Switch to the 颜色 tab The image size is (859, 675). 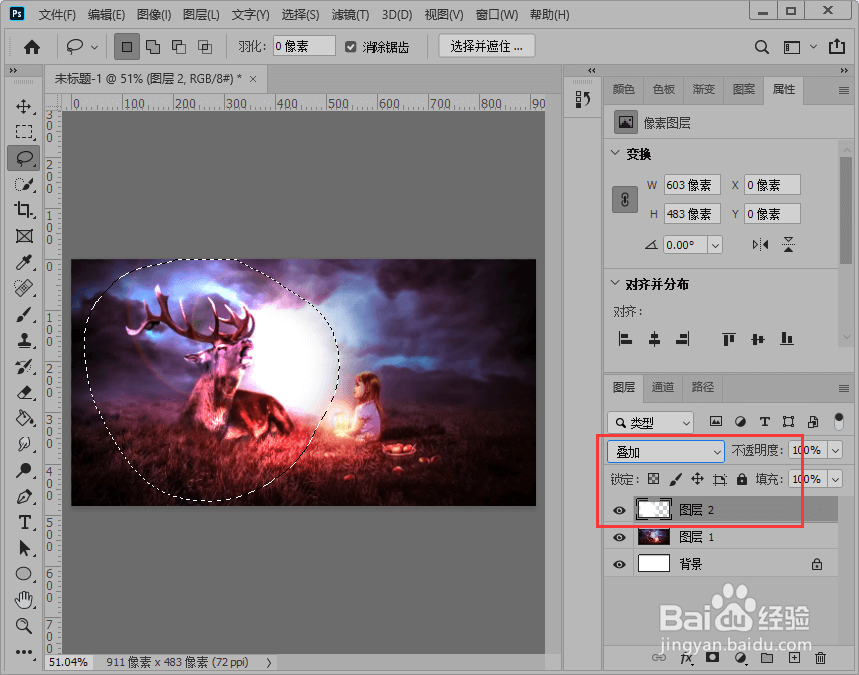(623, 89)
